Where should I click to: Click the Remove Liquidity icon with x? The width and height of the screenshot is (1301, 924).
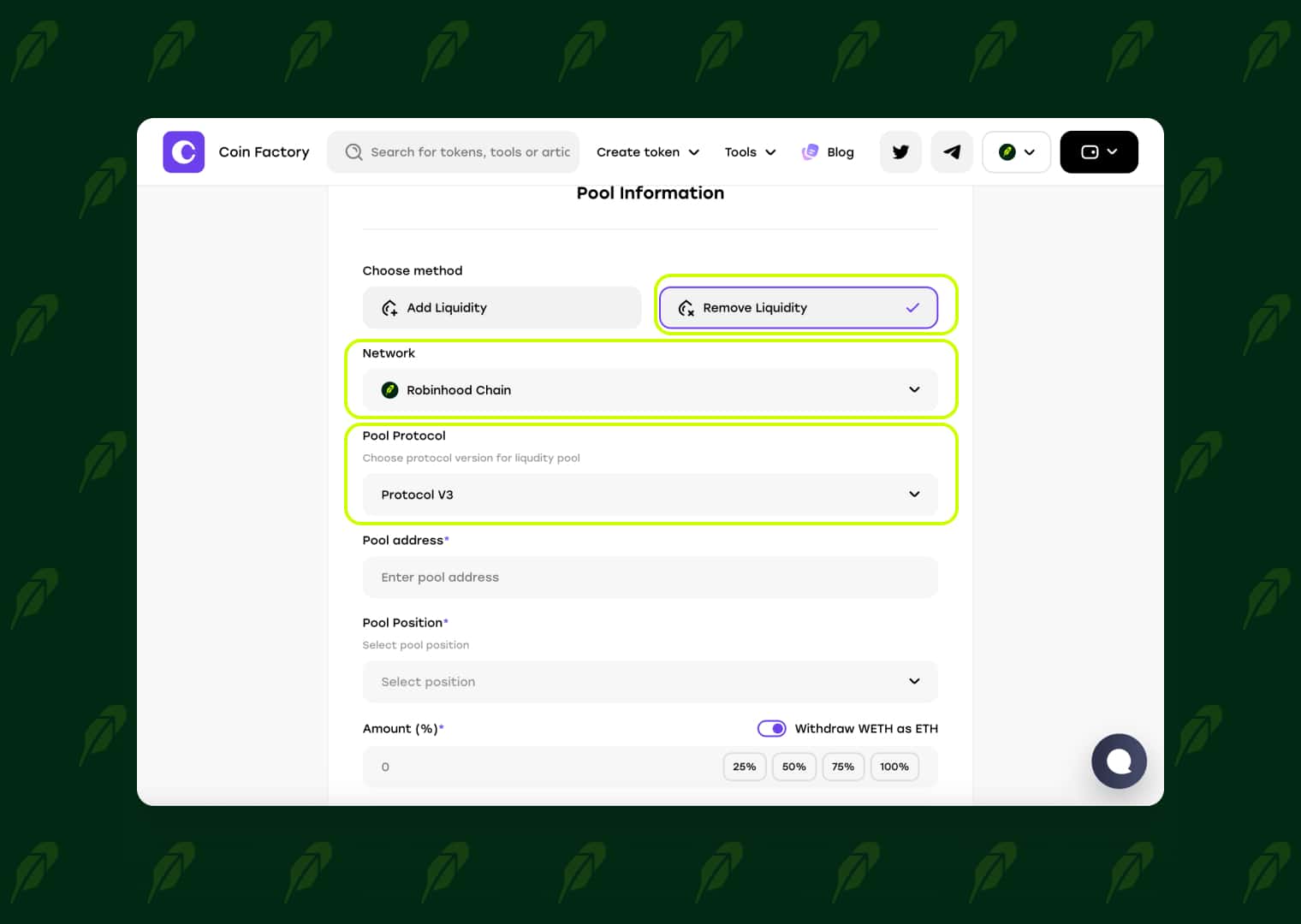coord(686,308)
